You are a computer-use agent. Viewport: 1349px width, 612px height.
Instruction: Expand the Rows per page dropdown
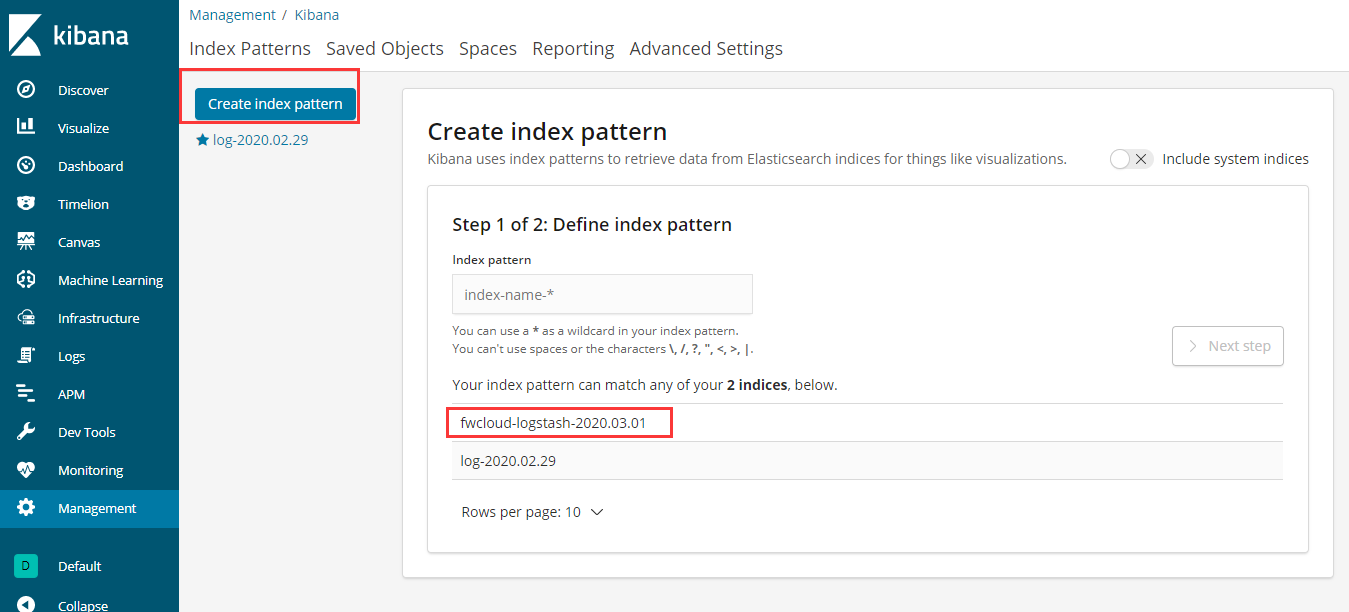point(532,512)
